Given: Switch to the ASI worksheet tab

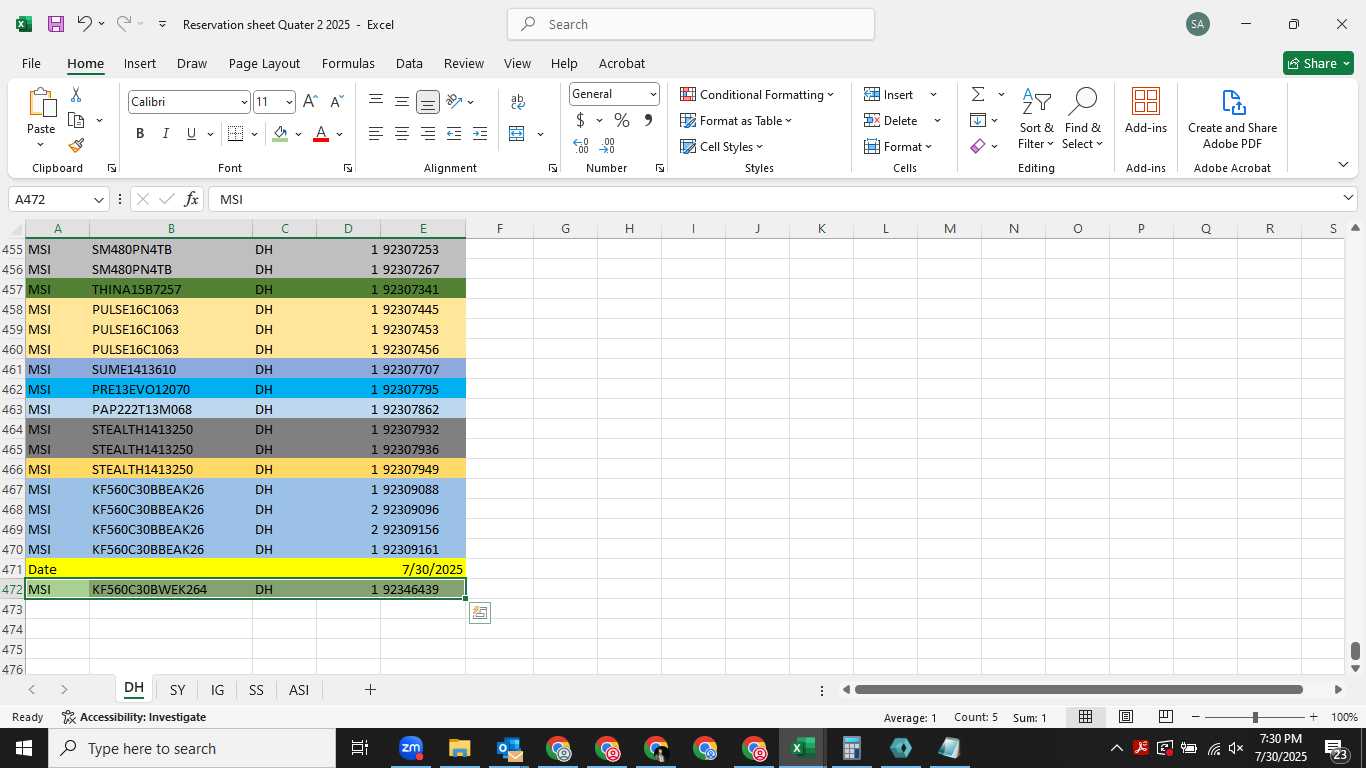Looking at the screenshot, I should (x=299, y=690).
